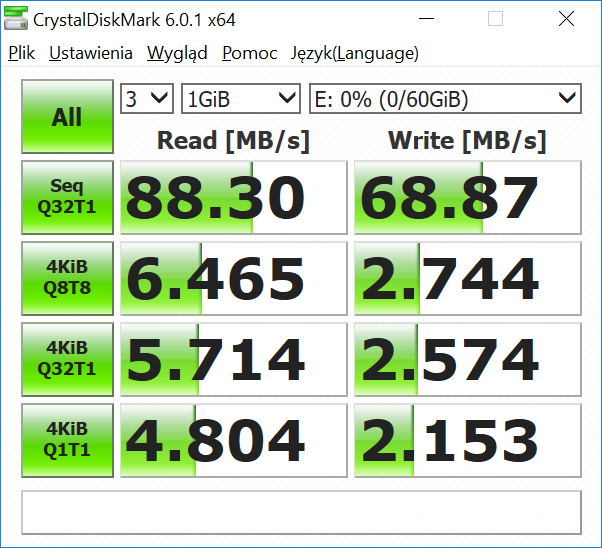Start the 4KiB Q1T1 benchmark
This screenshot has height=548, width=602.
67,440
